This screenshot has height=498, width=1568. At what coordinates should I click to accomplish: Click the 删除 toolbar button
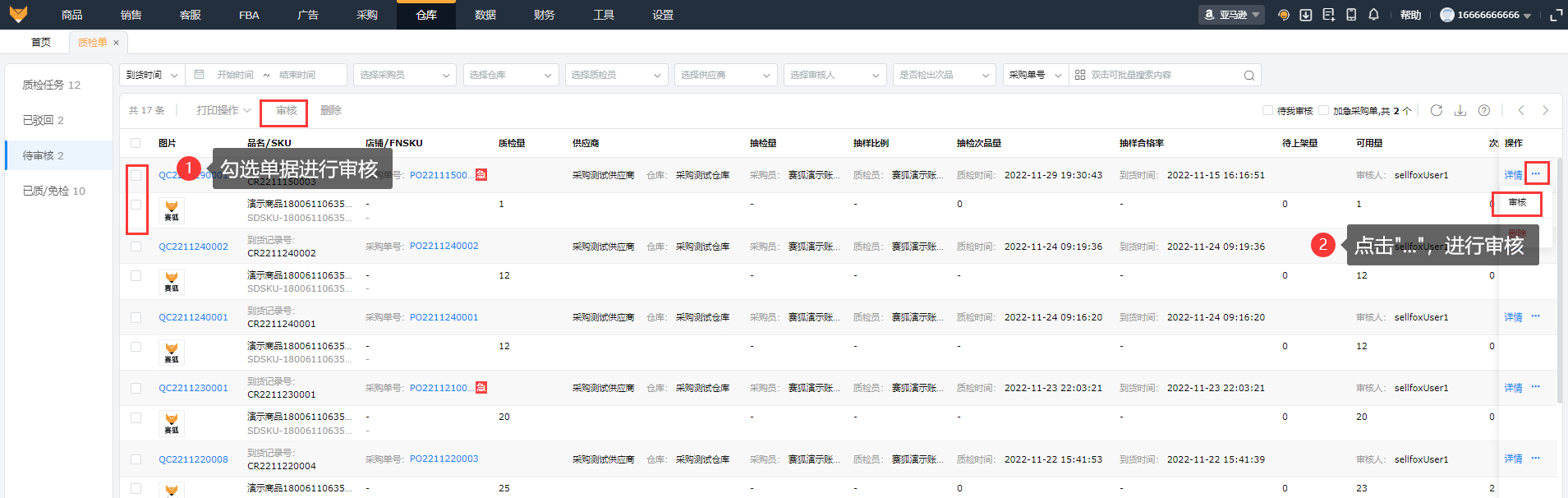click(x=331, y=111)
